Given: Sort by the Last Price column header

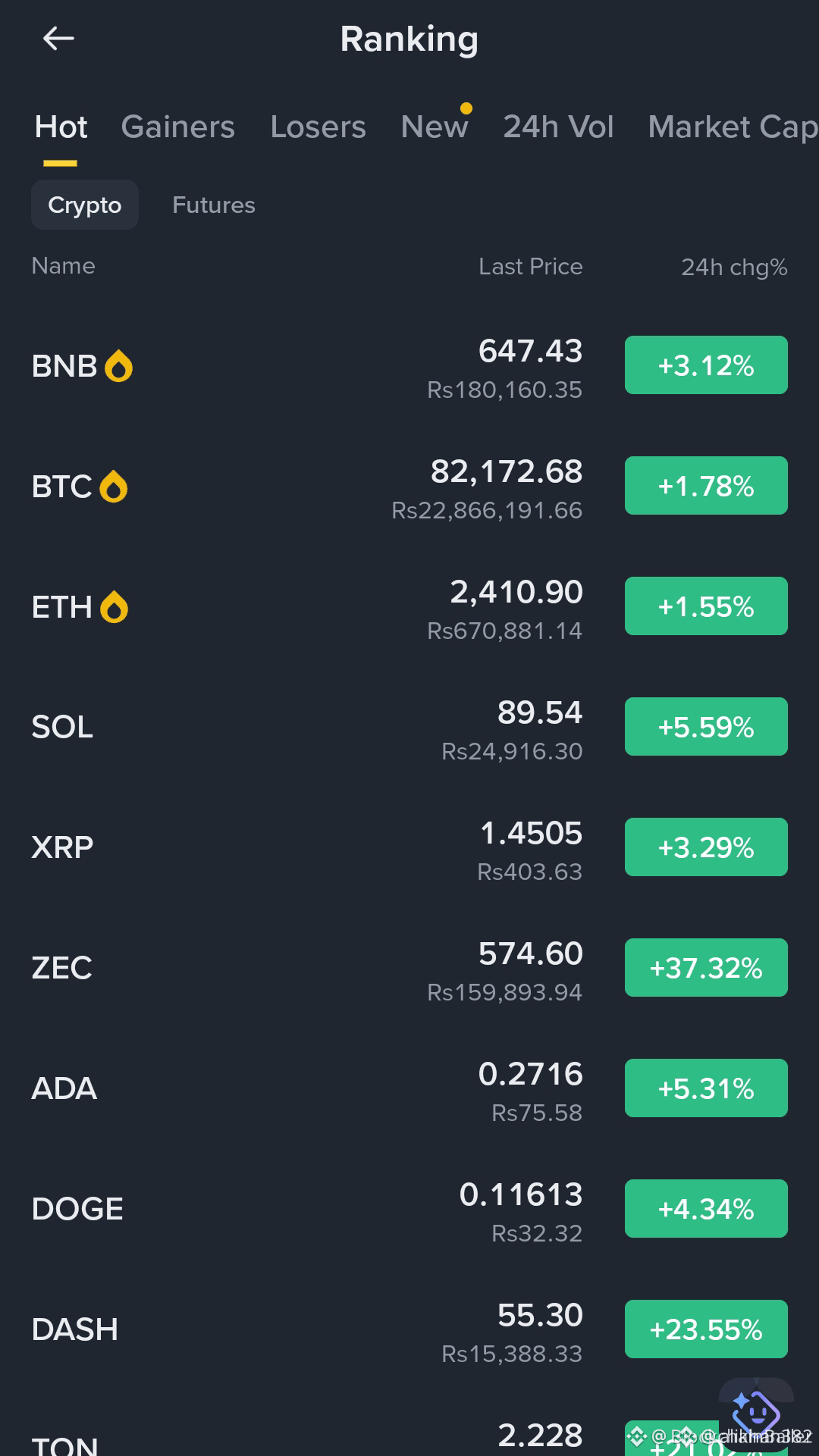Looking at the screenshot, I should tap(531, 267).
